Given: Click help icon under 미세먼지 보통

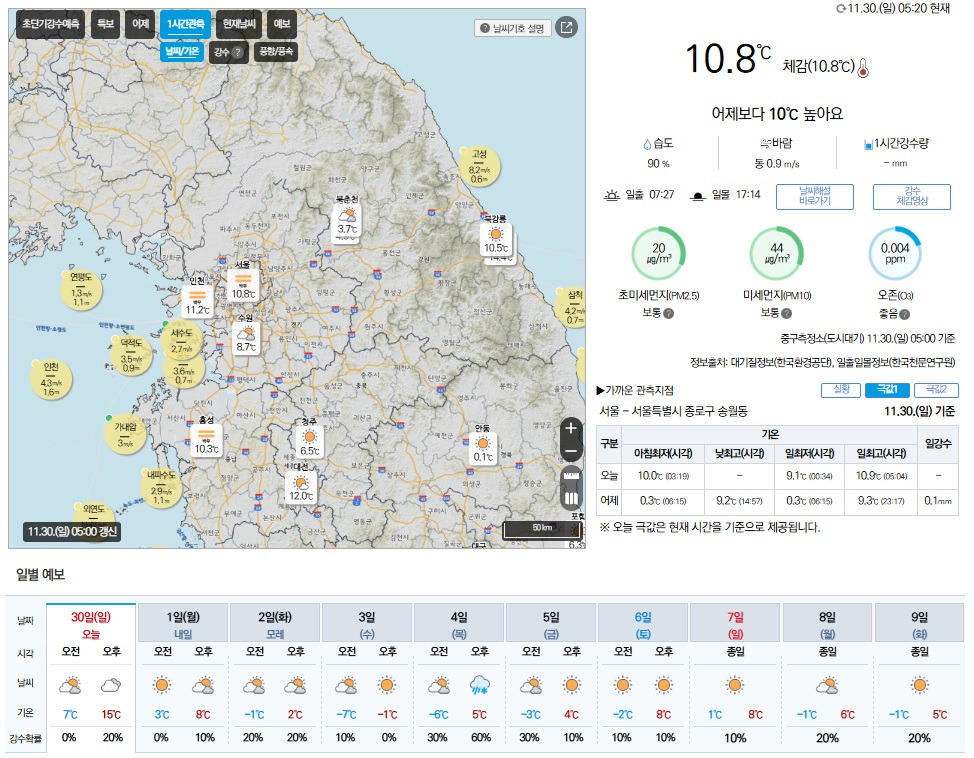Looking at the screenshot, I should tap(786, 314).
